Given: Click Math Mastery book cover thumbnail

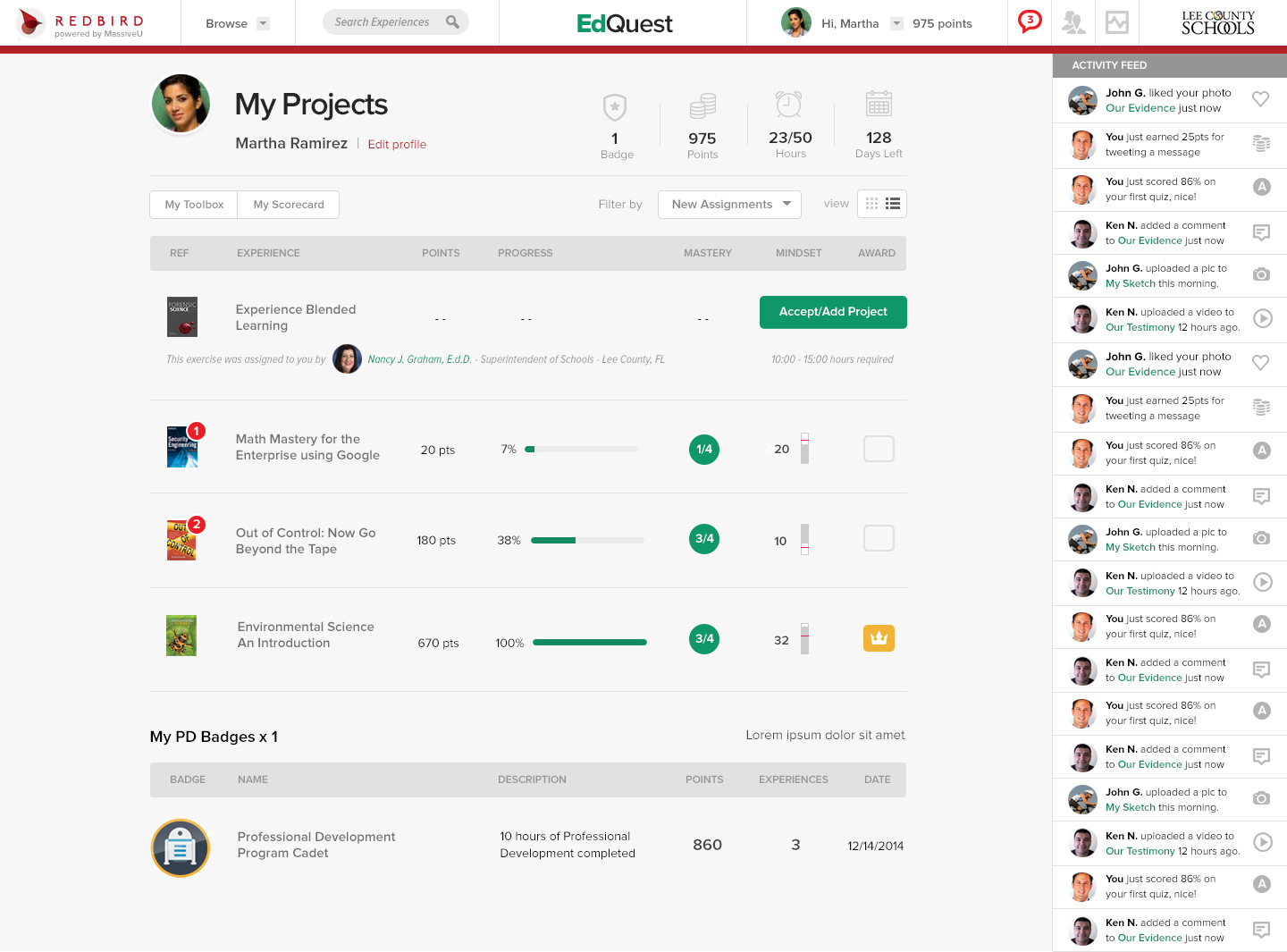Looking at the screenshot, I should (182, 447).
